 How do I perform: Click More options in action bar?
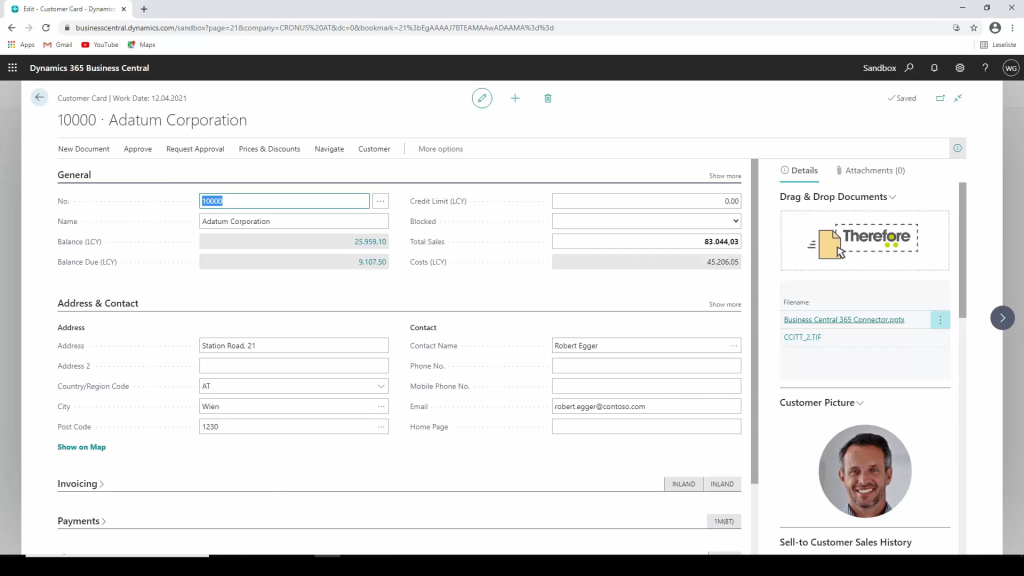coord(441,149)
